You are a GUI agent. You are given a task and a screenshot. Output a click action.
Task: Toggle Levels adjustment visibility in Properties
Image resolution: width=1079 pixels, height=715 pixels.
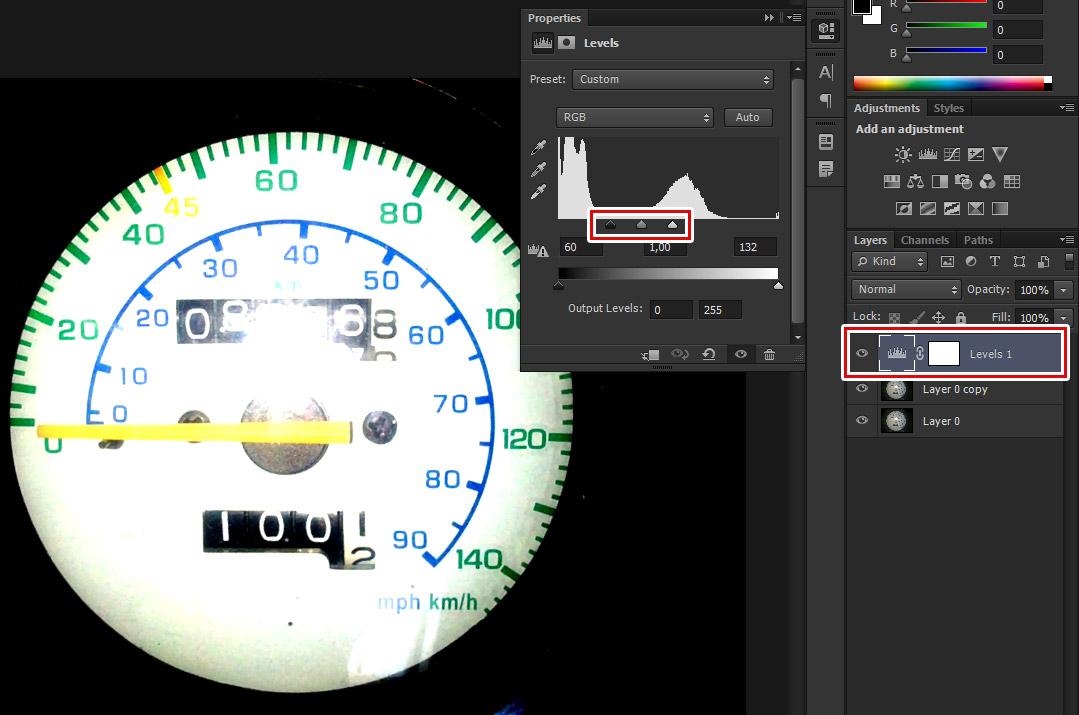click(x=740, y=354)
